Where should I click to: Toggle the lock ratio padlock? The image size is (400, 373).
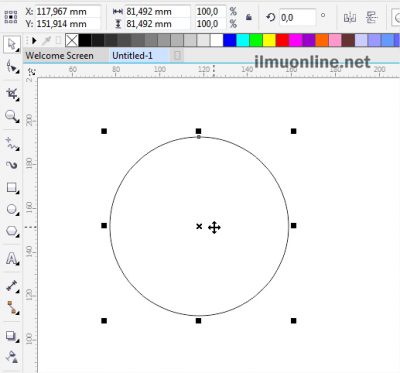(249, 17)
